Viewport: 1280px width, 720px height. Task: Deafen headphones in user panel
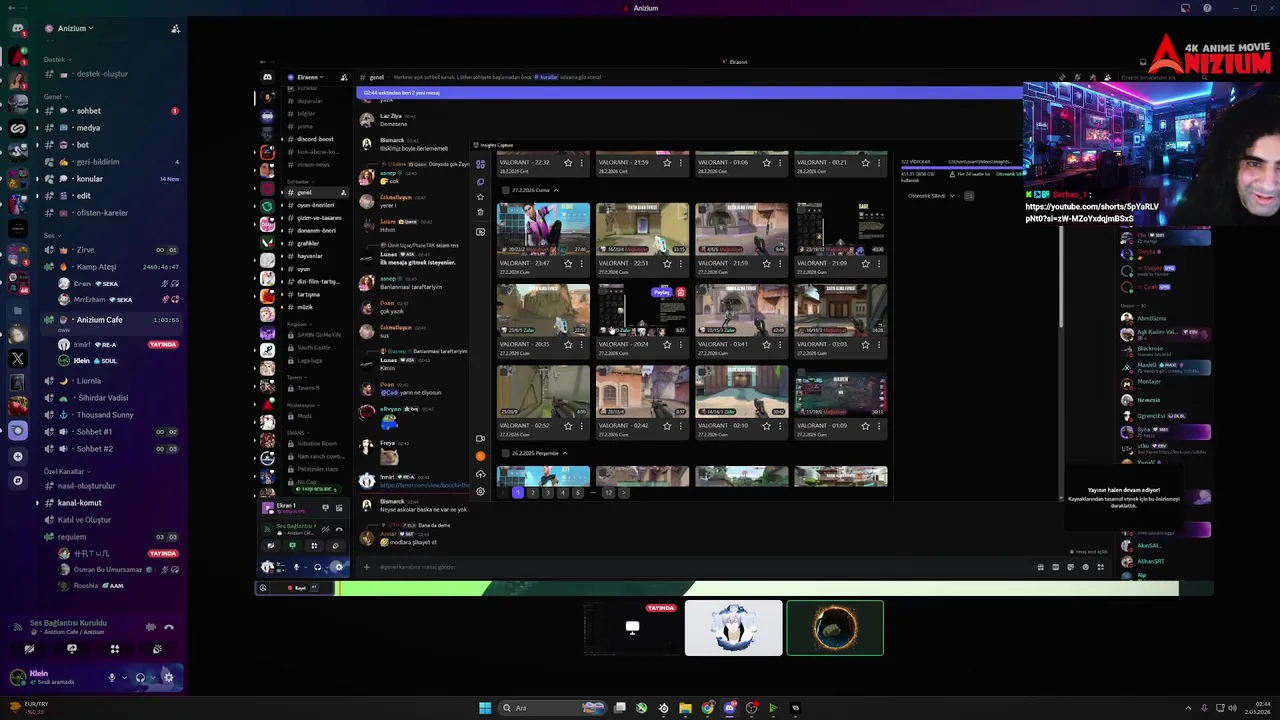click(x=140, y=678)
